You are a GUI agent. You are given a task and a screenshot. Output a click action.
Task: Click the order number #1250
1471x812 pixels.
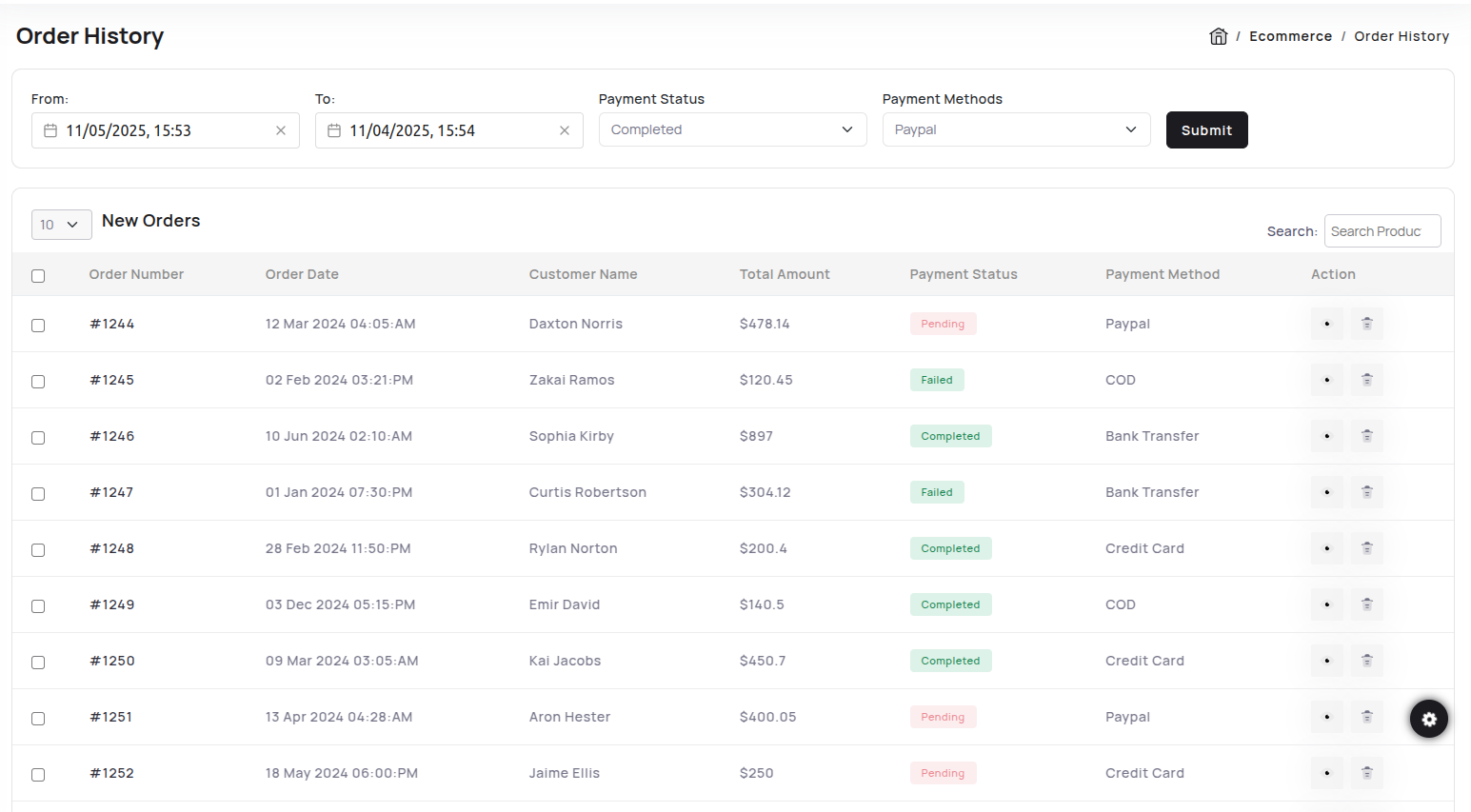tap(112, 661)
